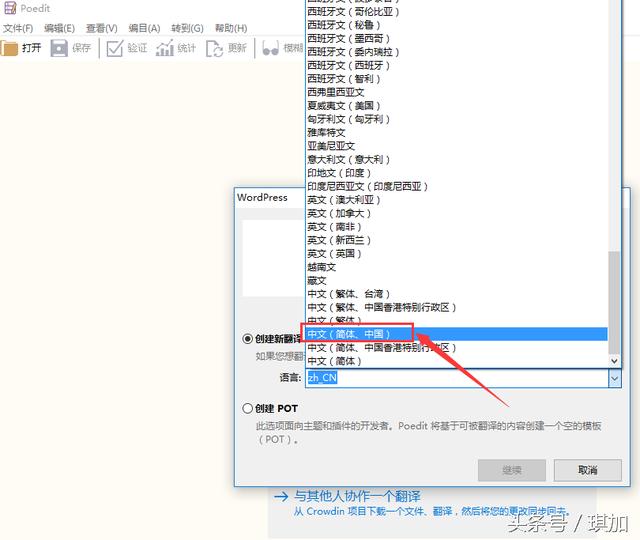Select 亚美尼亚文 in the language list
The image size is (640, 540).
[x=457, y=145]
